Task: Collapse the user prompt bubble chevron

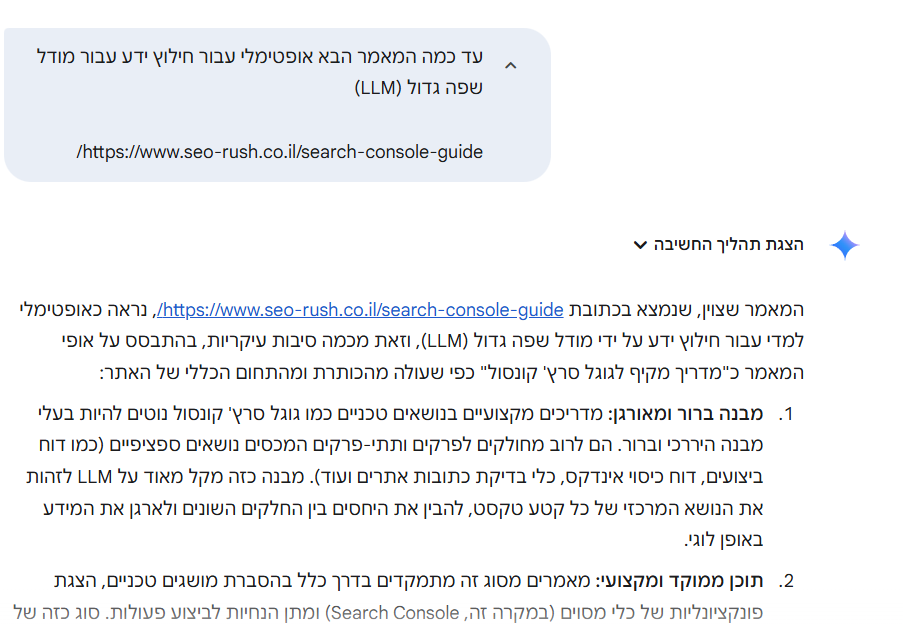Action: pyautogui.click(x=511, y=66)
